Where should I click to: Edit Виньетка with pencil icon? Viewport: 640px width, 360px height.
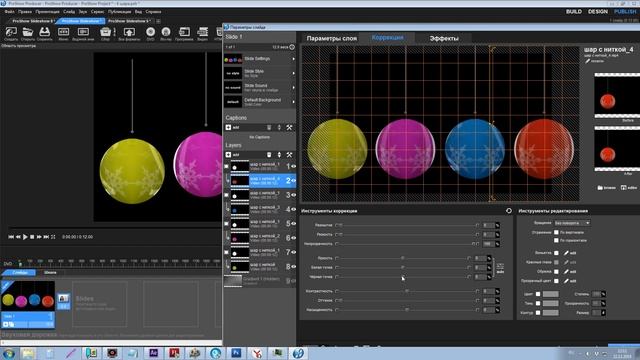click(566, 253)
